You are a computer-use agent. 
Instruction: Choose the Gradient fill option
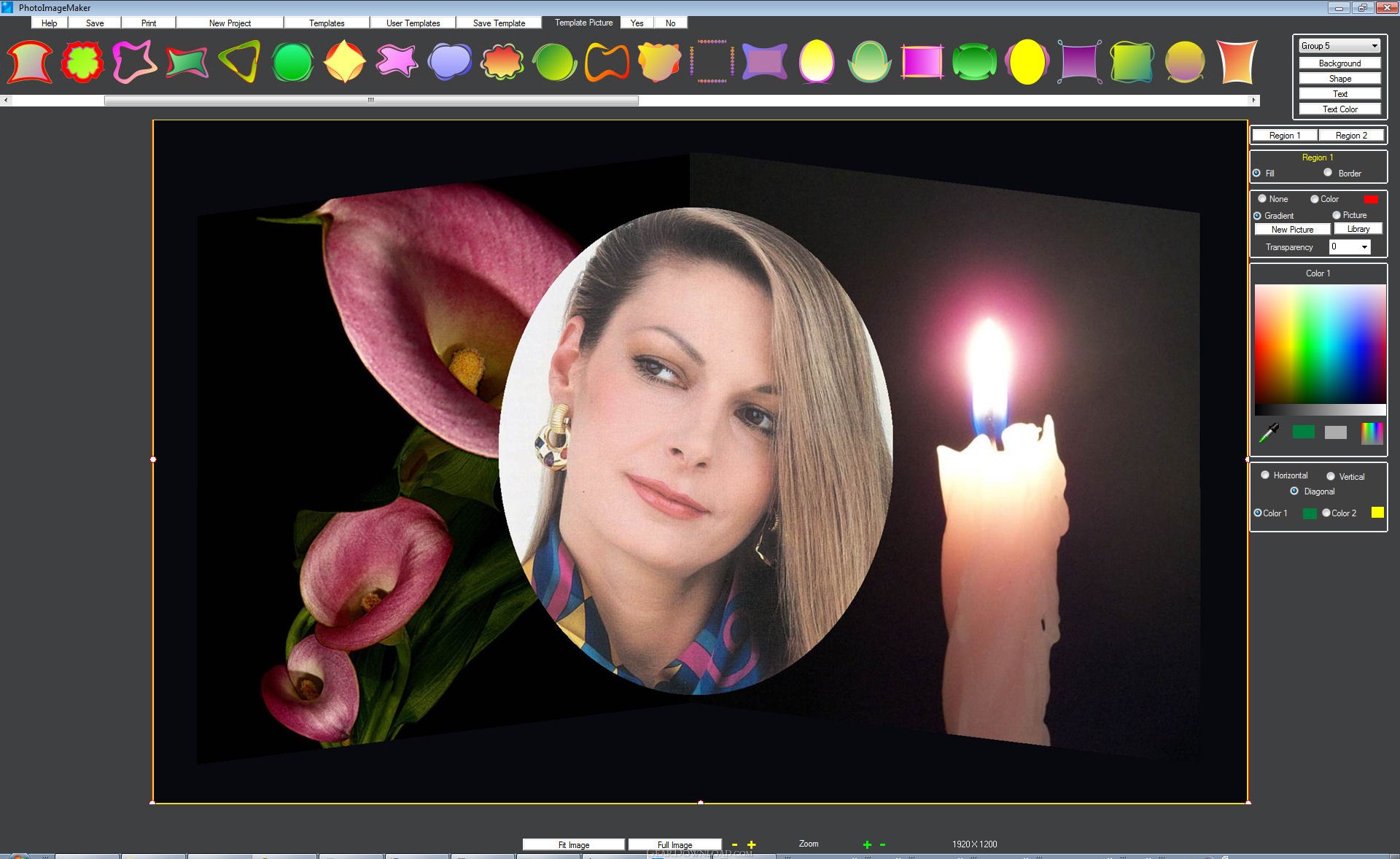coord(1257,216)
